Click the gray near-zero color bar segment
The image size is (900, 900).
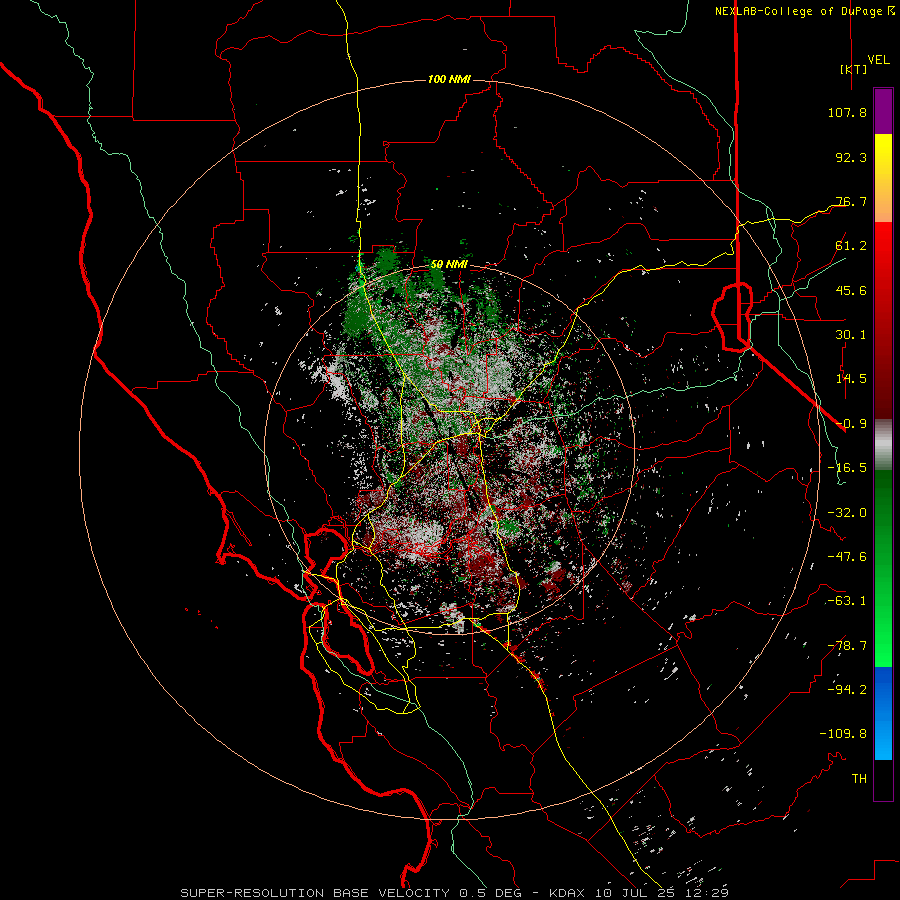(883, 445)
